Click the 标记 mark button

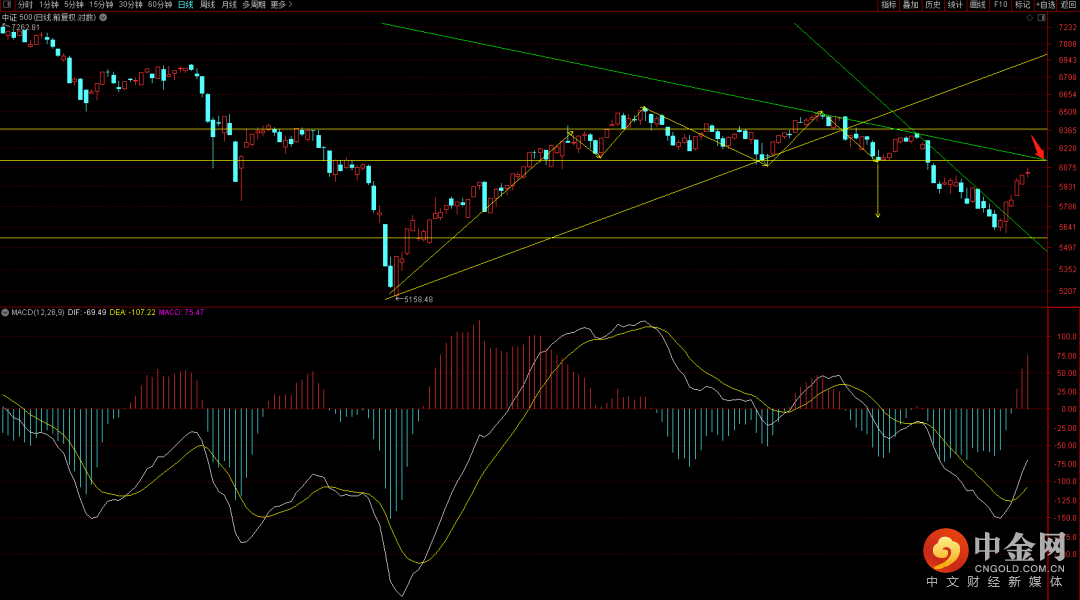pyautogui.click(x=1022, y=5)
